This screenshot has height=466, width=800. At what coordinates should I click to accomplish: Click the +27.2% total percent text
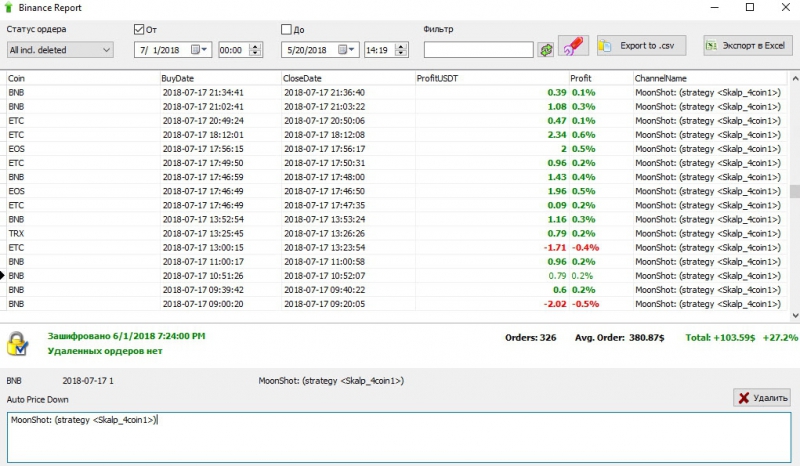780,337
